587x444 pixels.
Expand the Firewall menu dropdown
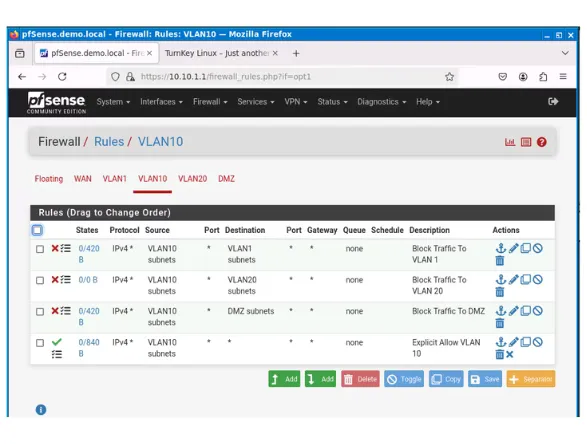(x=210, y=102)
